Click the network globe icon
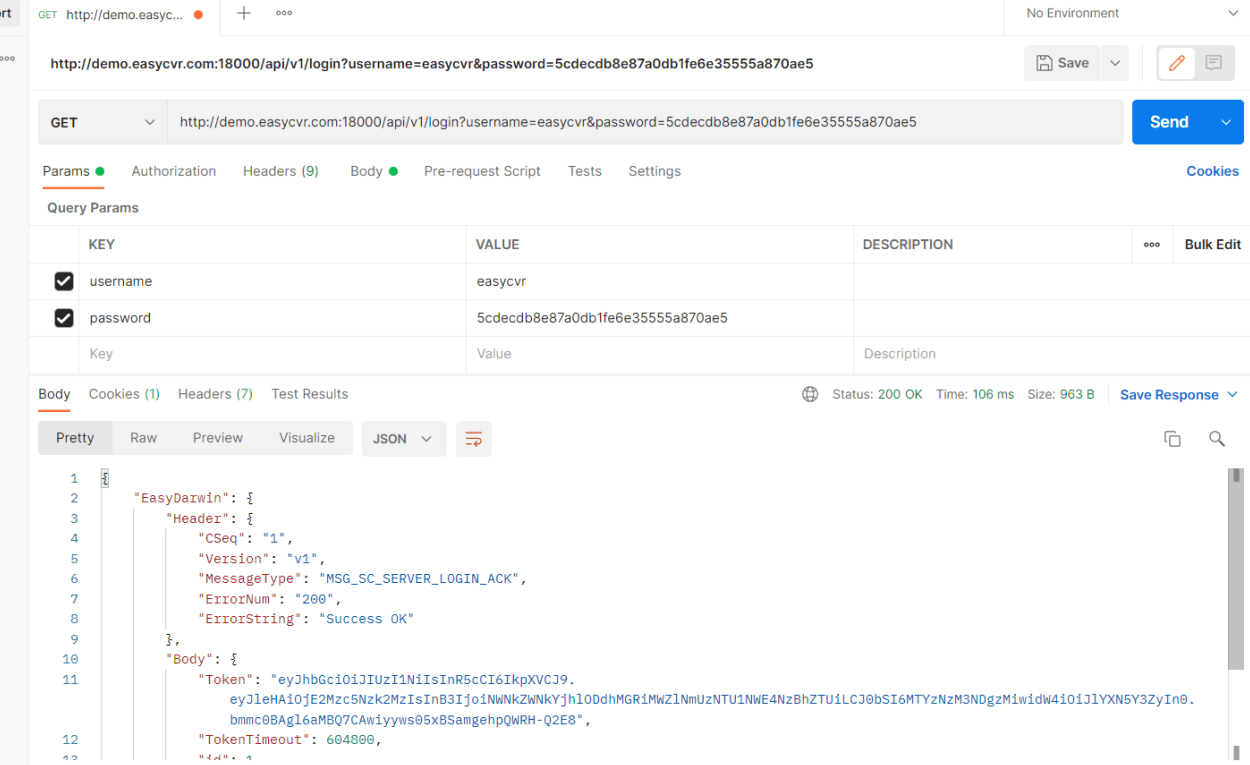Image resolution: width=1250 pixels, height=765 pixels. coord(810,395)
